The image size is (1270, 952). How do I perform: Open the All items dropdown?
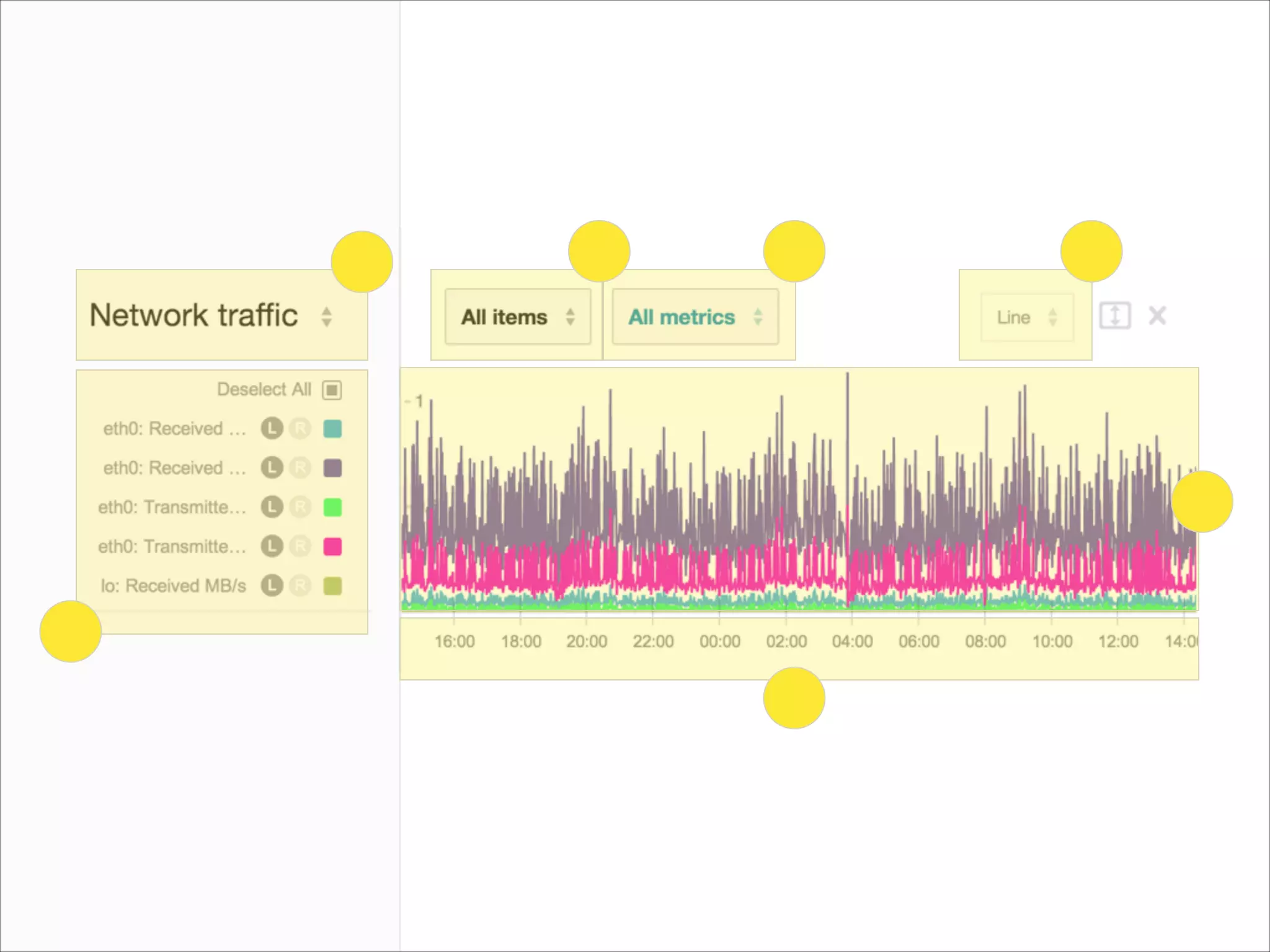tap(517, 317)
